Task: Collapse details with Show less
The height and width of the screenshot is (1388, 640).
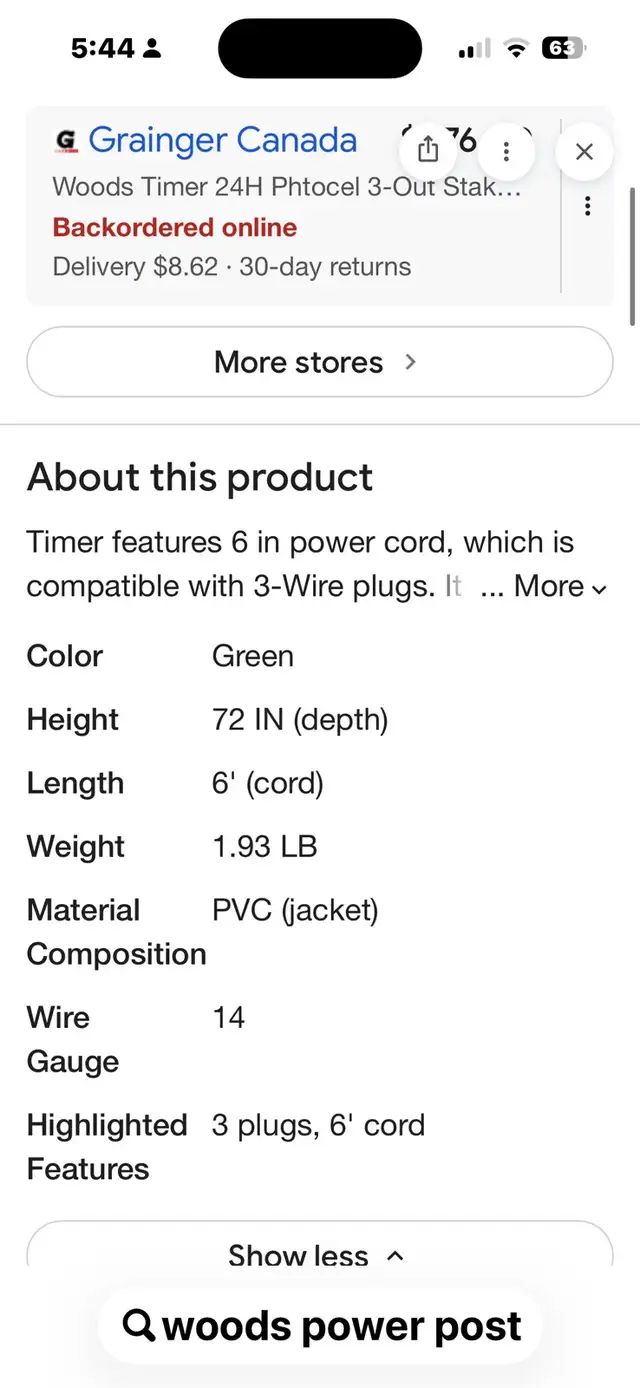Action: click(319, 1254)
